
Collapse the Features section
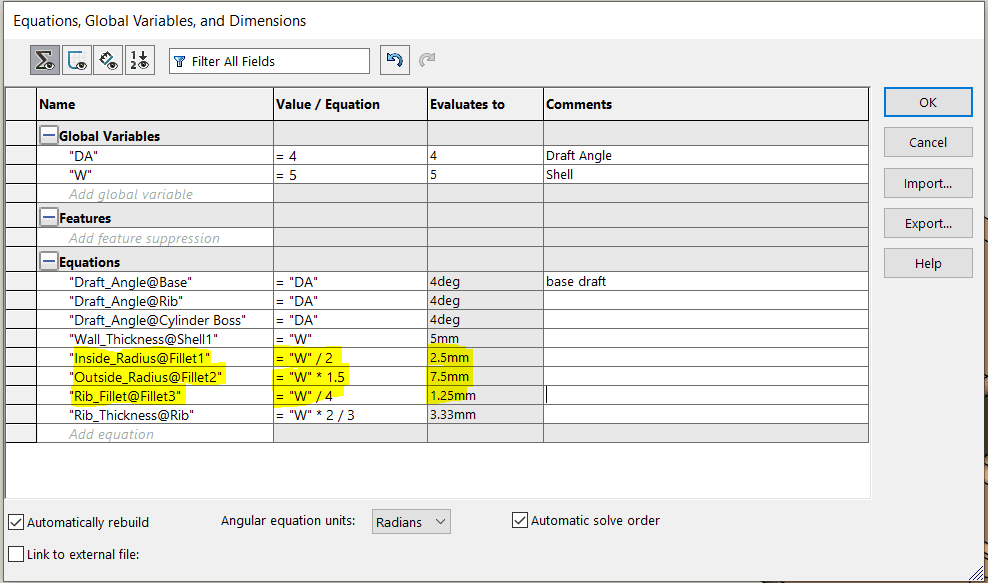(48, 218)
